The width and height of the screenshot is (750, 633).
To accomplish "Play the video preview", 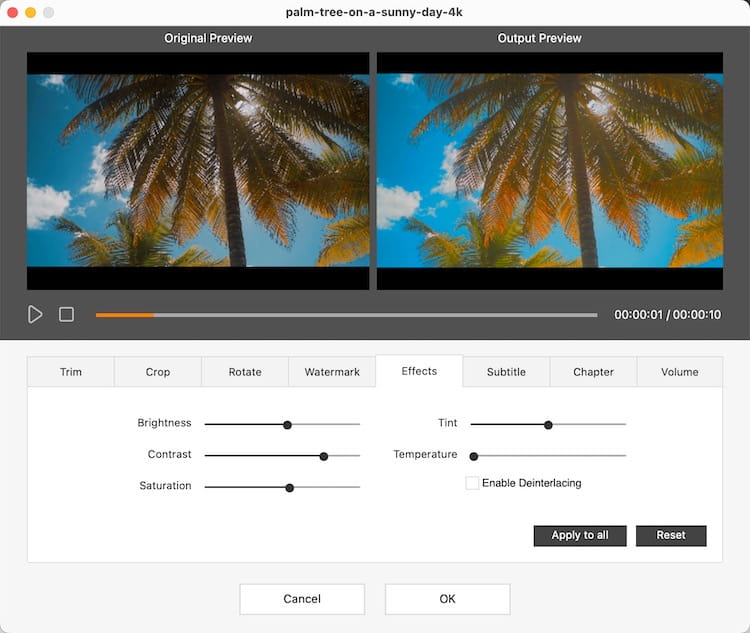I will [35, 314].
